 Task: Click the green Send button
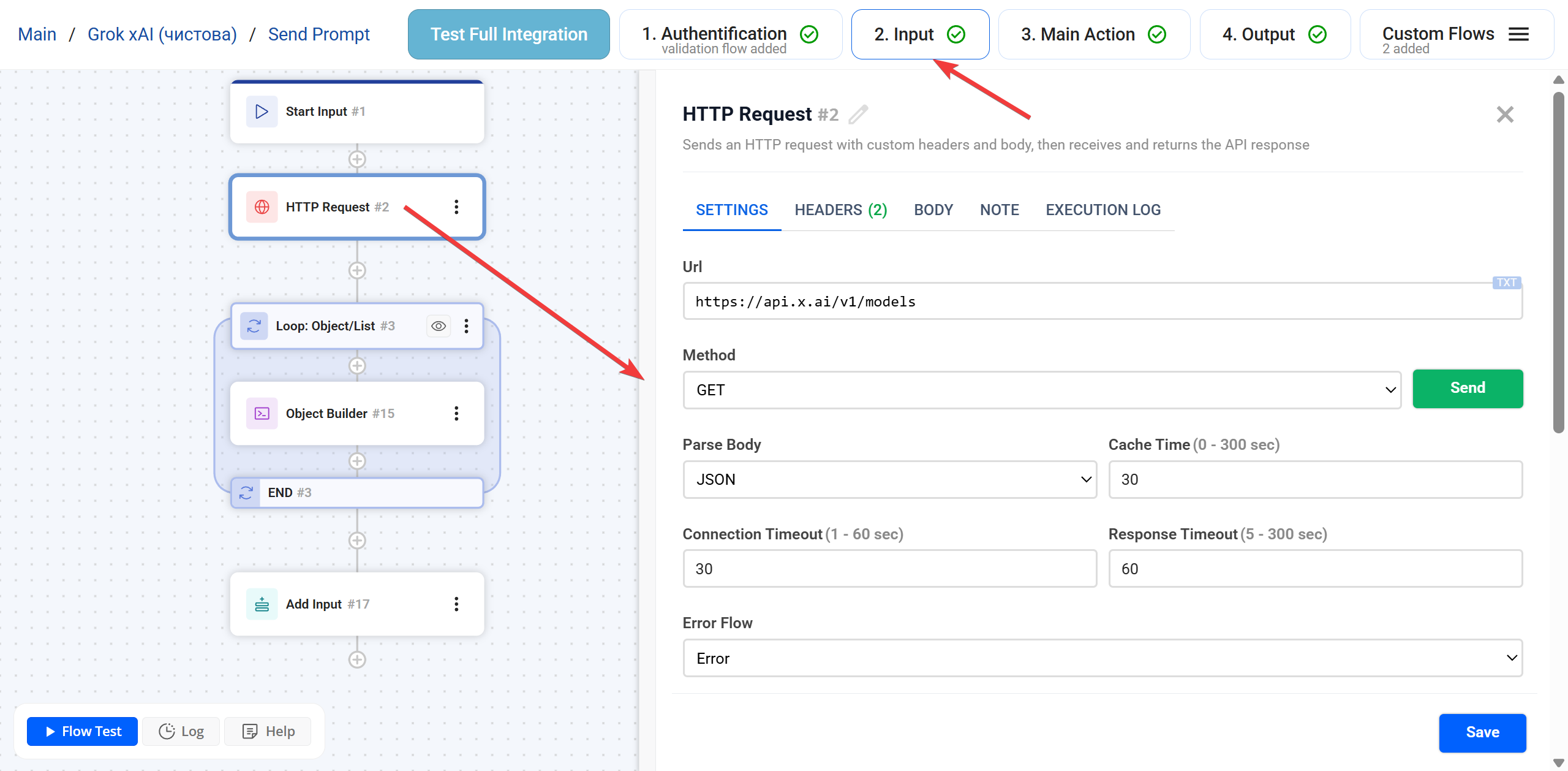pos(1468,389)
